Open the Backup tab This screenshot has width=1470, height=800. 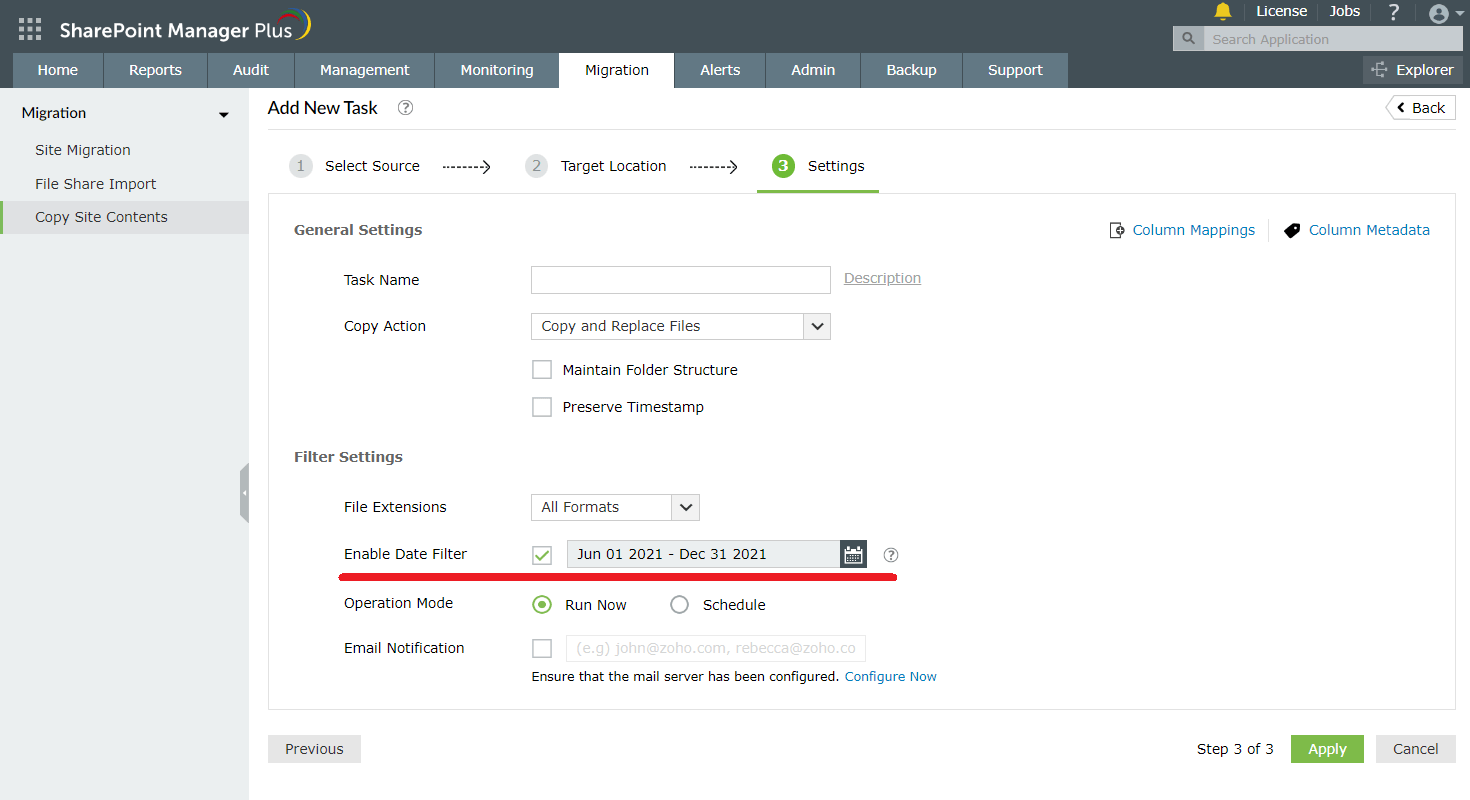[x=912, y=70]
